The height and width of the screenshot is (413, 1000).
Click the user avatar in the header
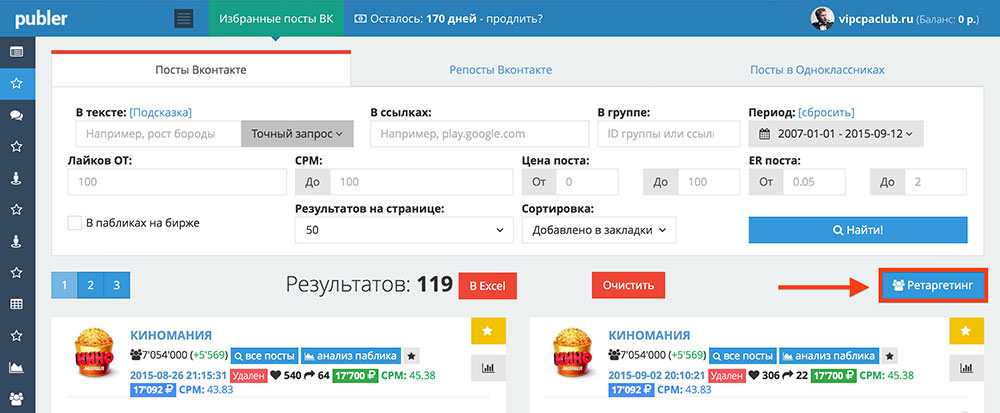(825, 19)
